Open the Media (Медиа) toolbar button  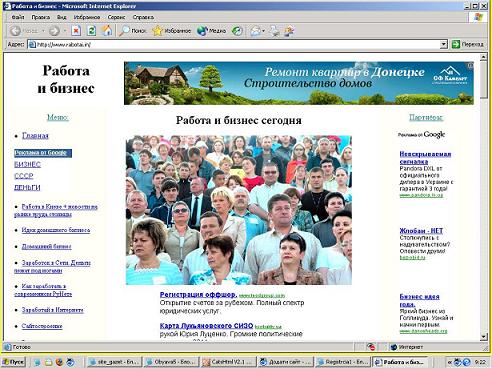(x=211, y=31)
